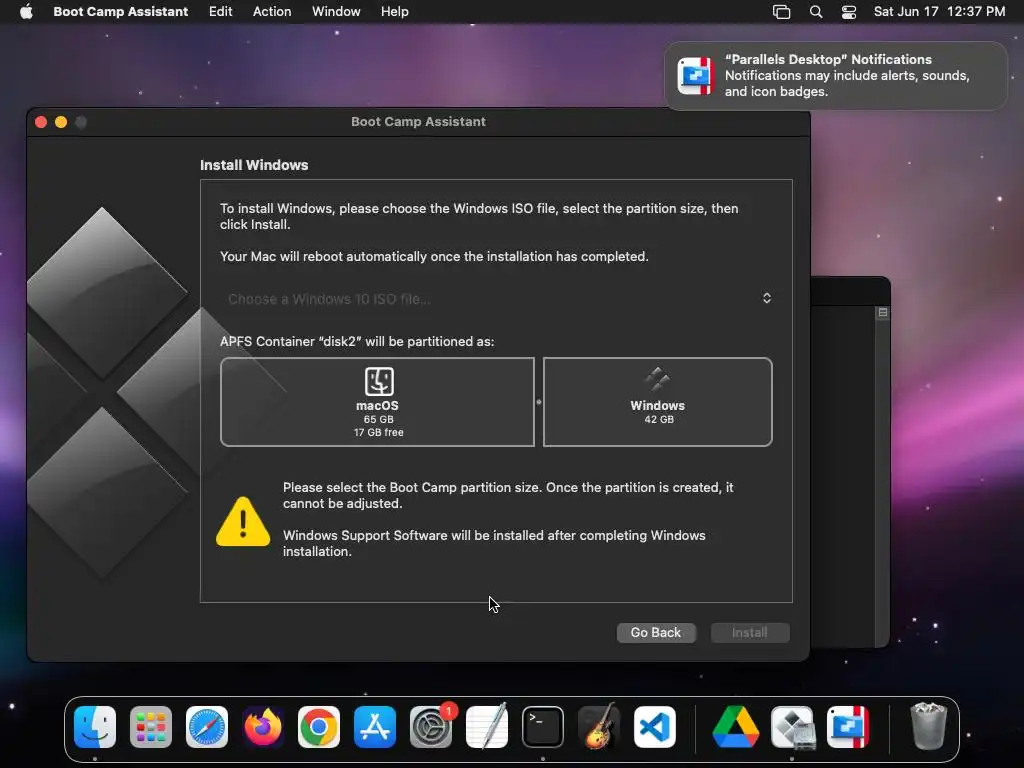Click the '42 GB' Windows size label
The image size is (1024, 768).
click(x=659, y=419)
